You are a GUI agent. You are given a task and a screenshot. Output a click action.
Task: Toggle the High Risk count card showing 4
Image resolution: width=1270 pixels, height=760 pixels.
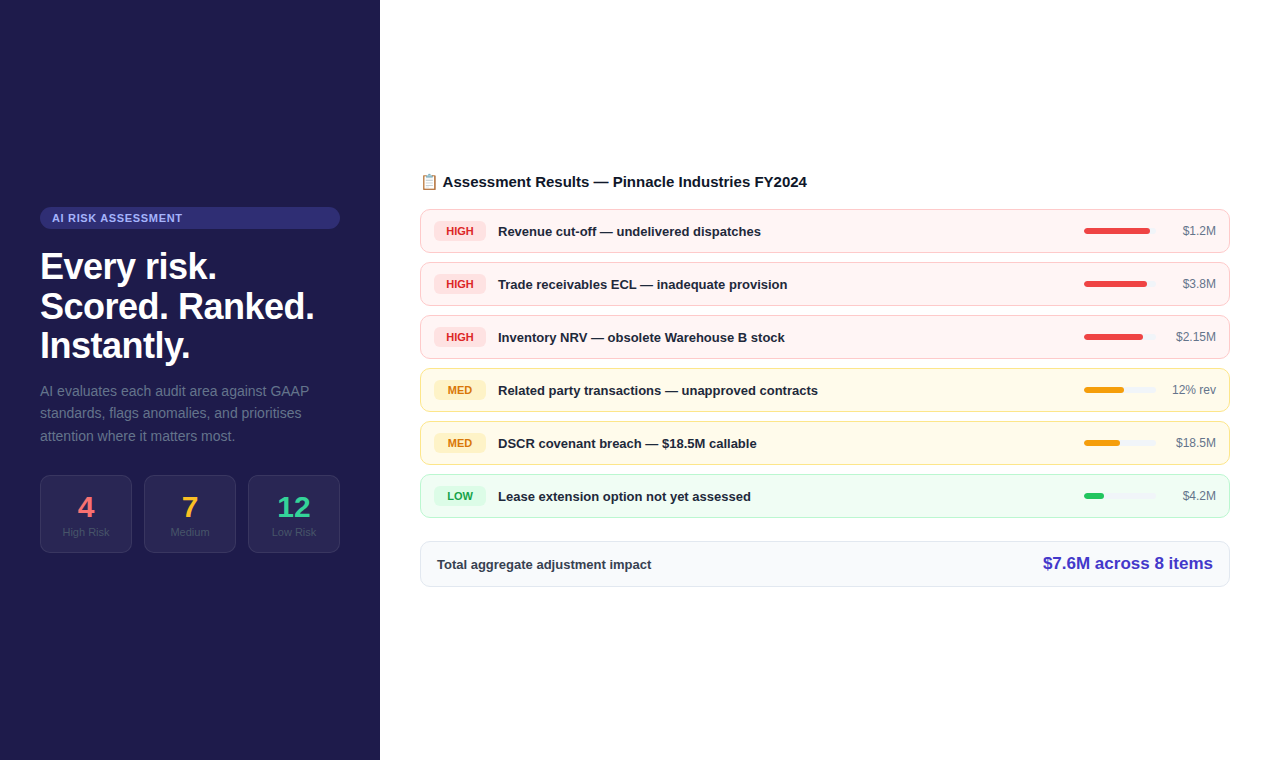(x=86, y=514)
